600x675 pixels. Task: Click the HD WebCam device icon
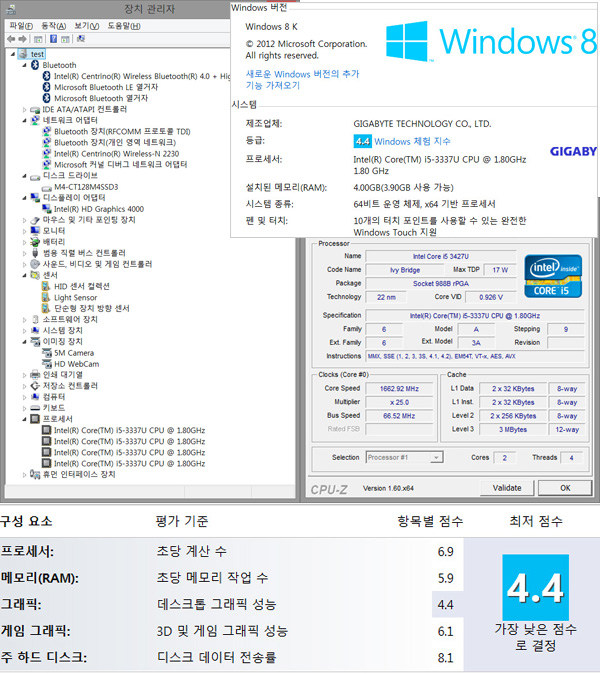[x=46, y=364]
